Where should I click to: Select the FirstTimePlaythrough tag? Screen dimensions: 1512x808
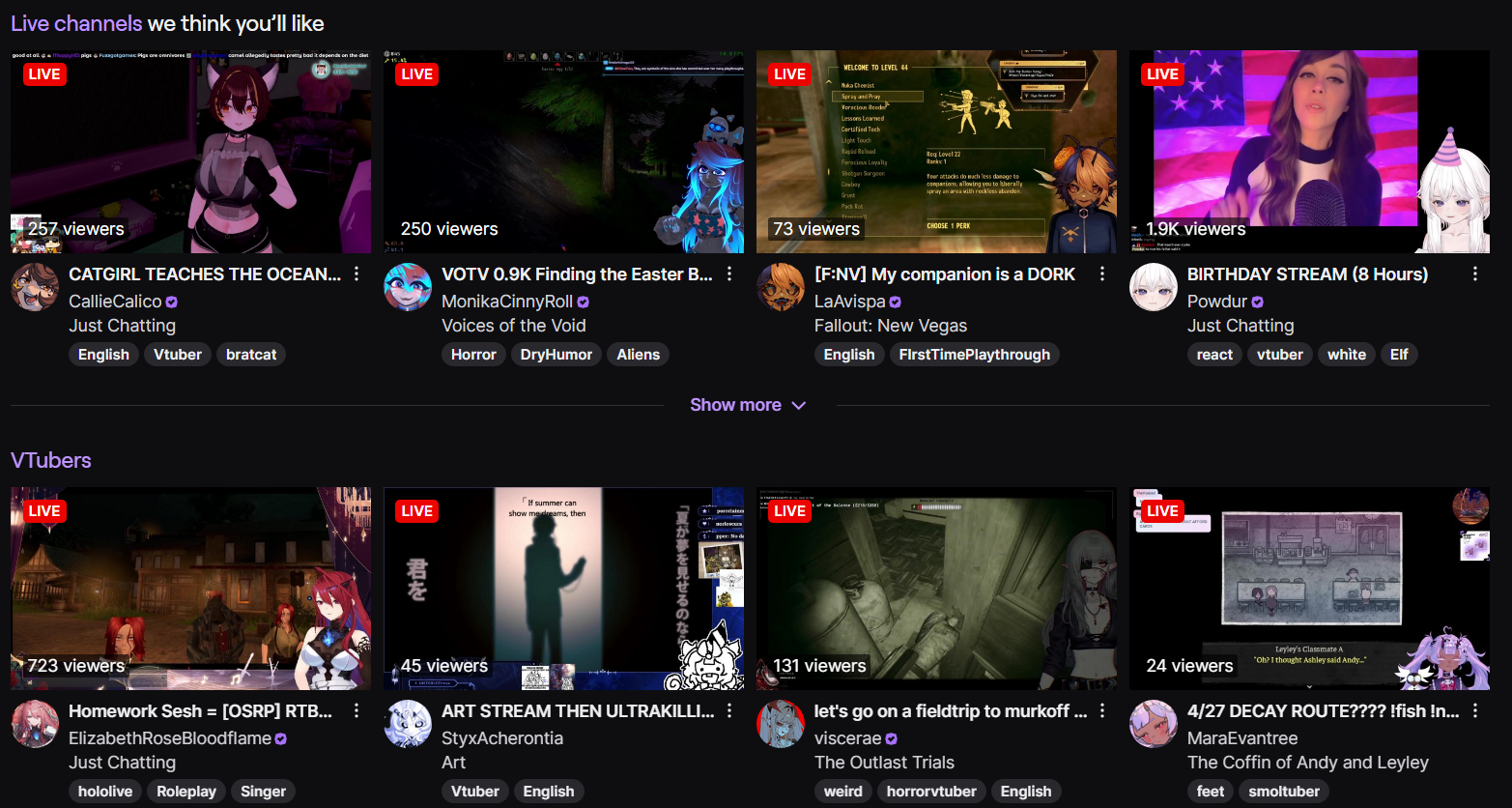[x=975, y=355]
